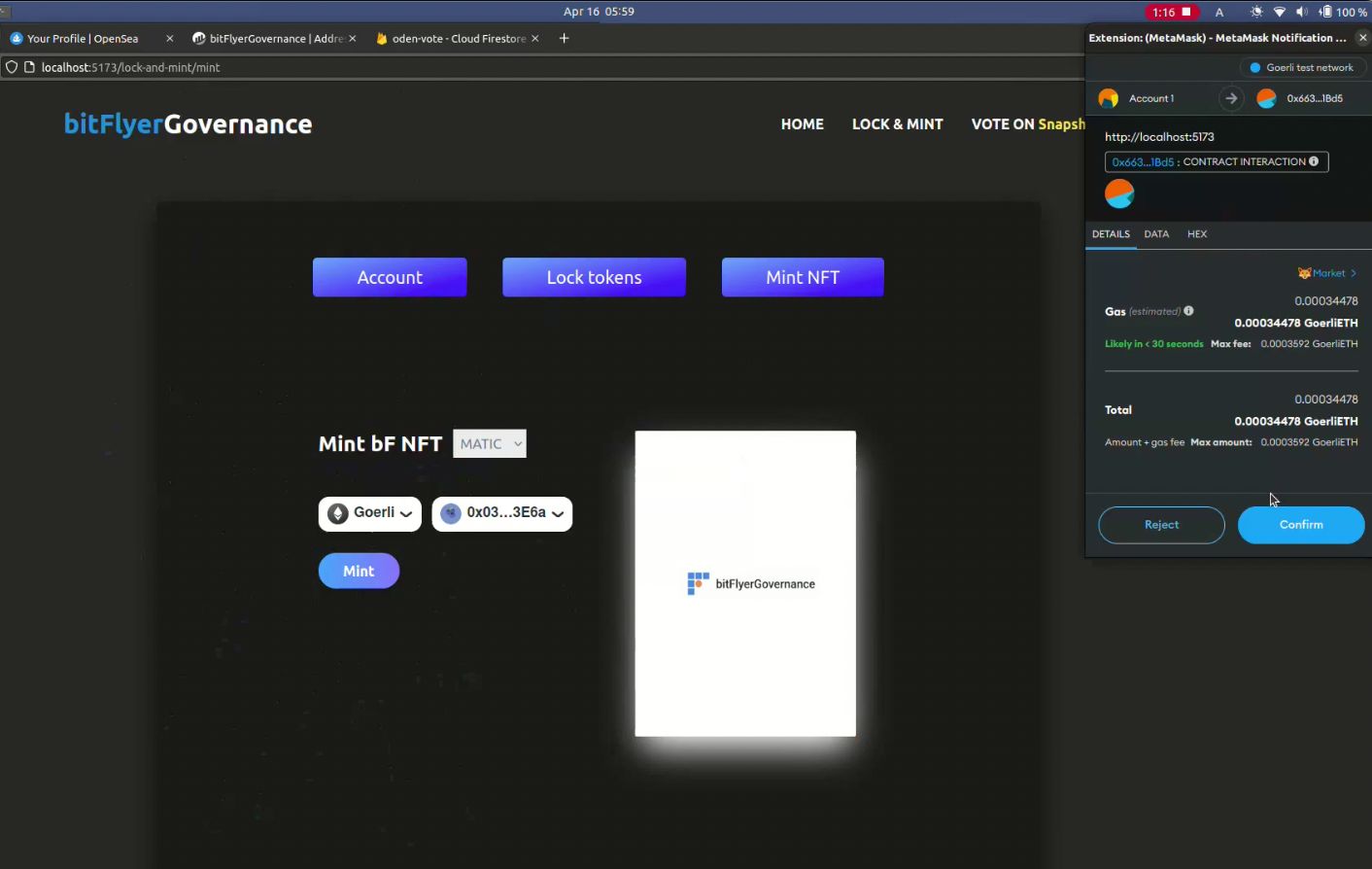
Task: Click the 0x663...1Bd5 recipient avatar icon
Action: 1266,98
